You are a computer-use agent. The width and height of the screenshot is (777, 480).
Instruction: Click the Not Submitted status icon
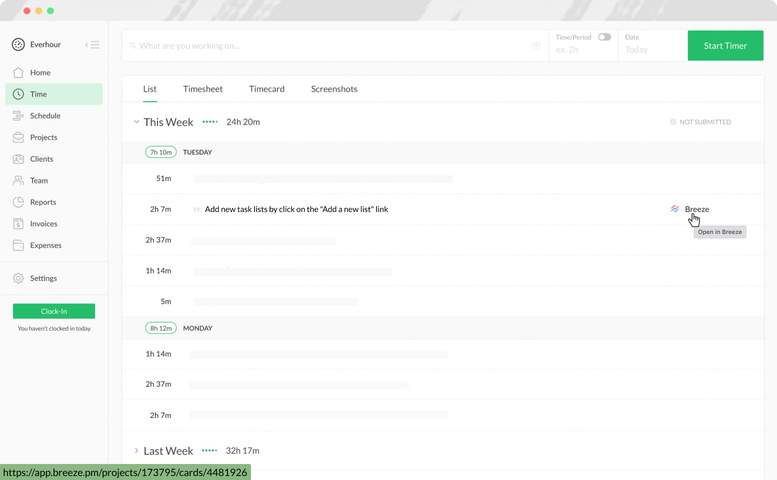click(x=673, y=122)
